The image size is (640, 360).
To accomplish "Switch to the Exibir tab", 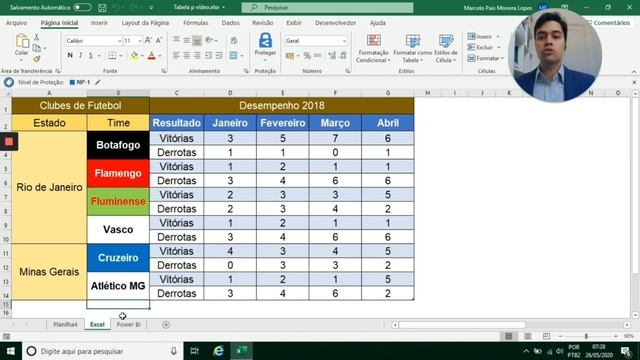I will pos(294,23).
